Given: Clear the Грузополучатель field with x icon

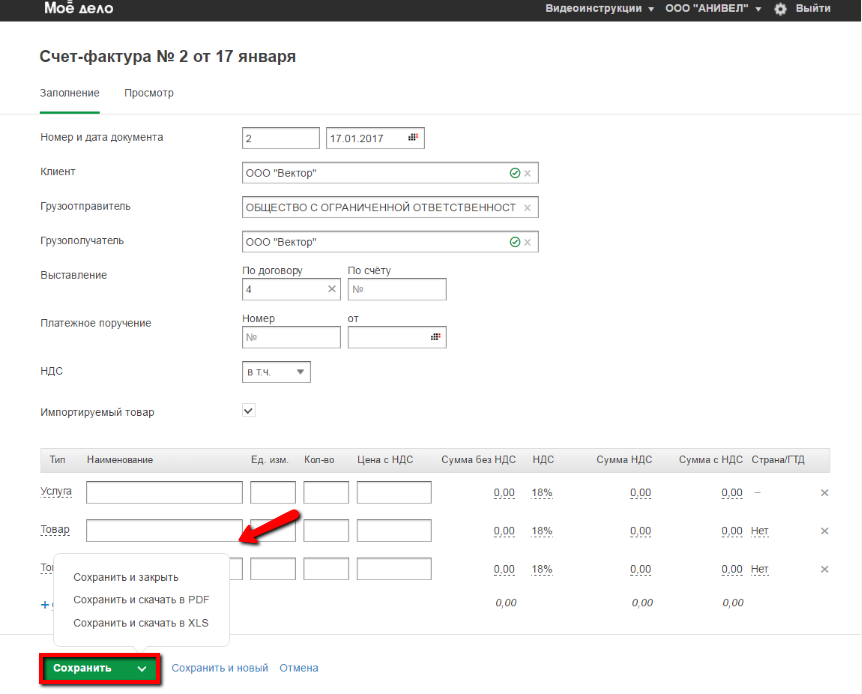Looking at the screenshot, I should point(528,242).
